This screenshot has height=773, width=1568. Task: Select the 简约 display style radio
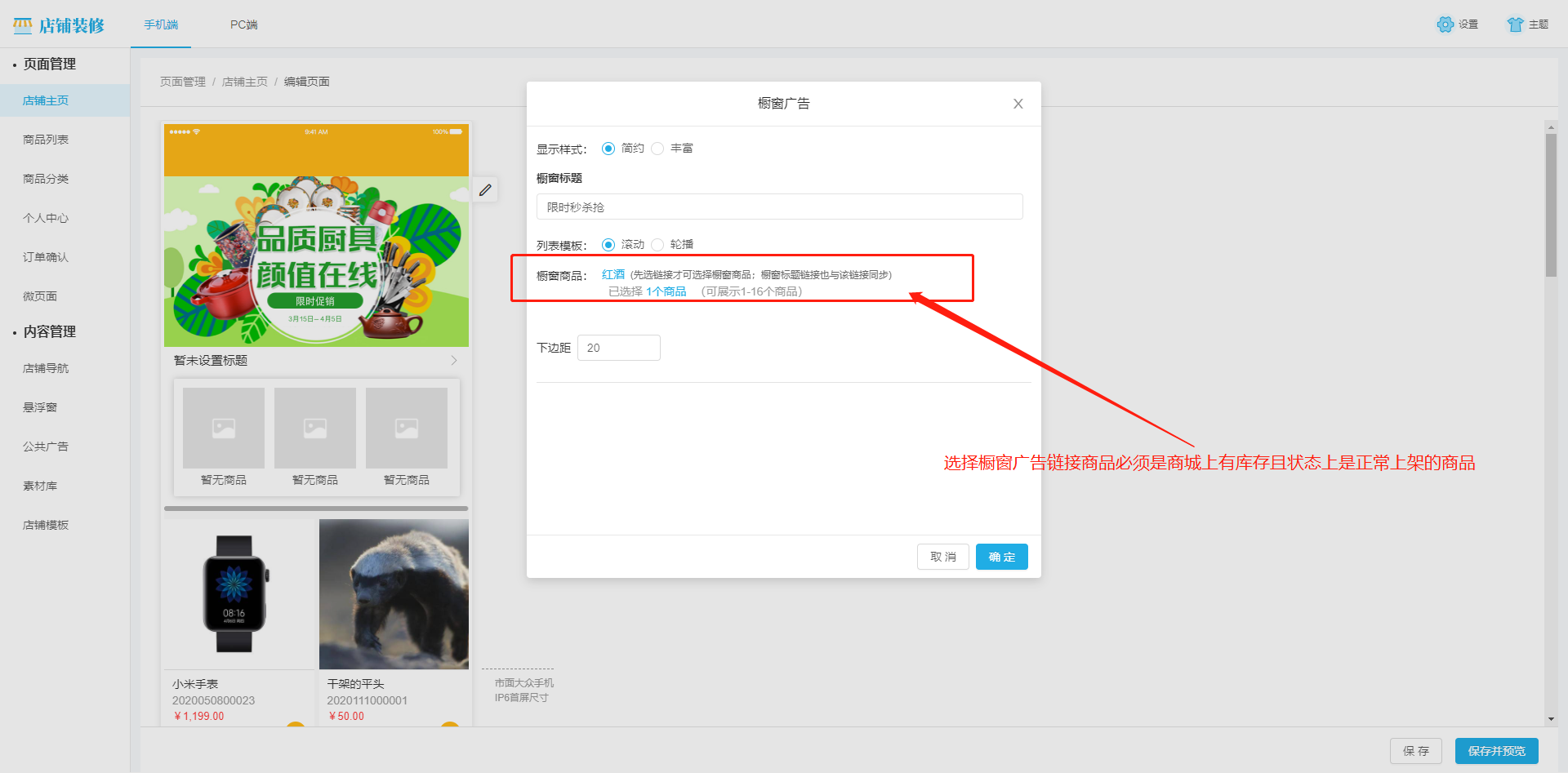click(608, 148)
